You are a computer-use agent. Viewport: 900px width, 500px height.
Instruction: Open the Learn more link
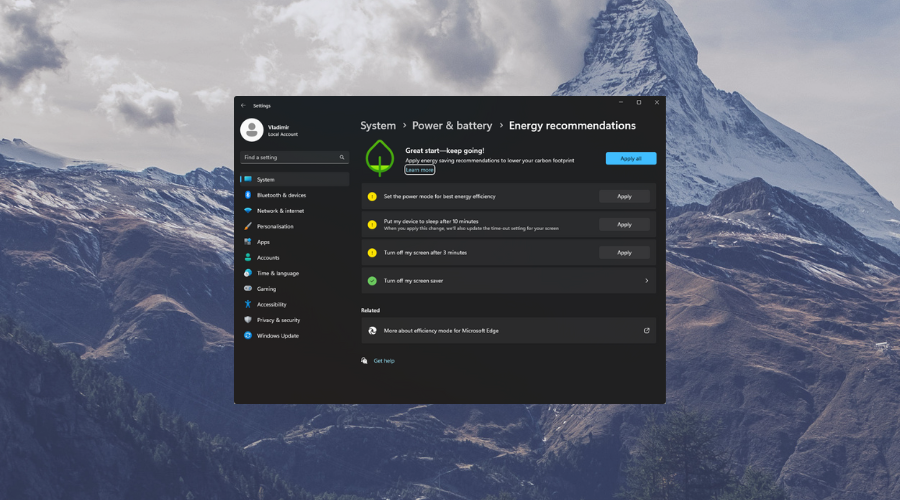(419, 170)
